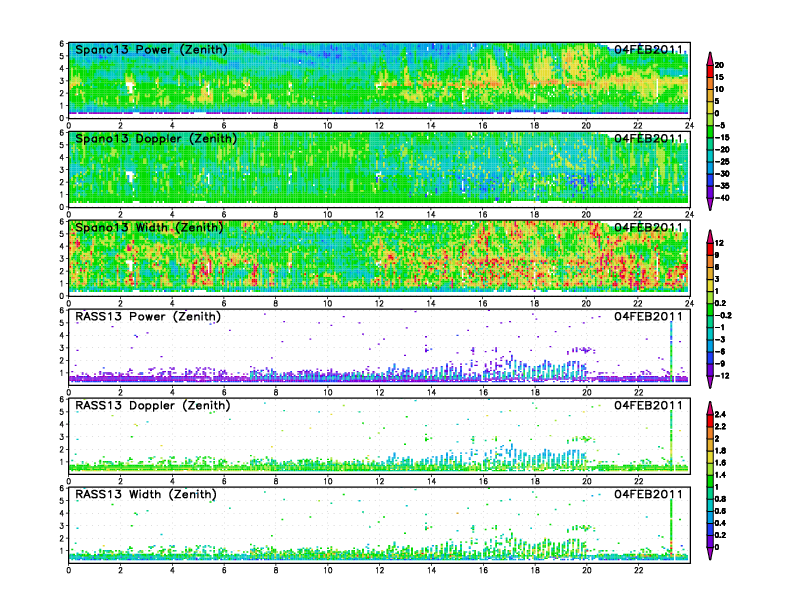Click the height 6 tick of Spano13 Power axis
The image size is (792, 612).
[62, 44]
